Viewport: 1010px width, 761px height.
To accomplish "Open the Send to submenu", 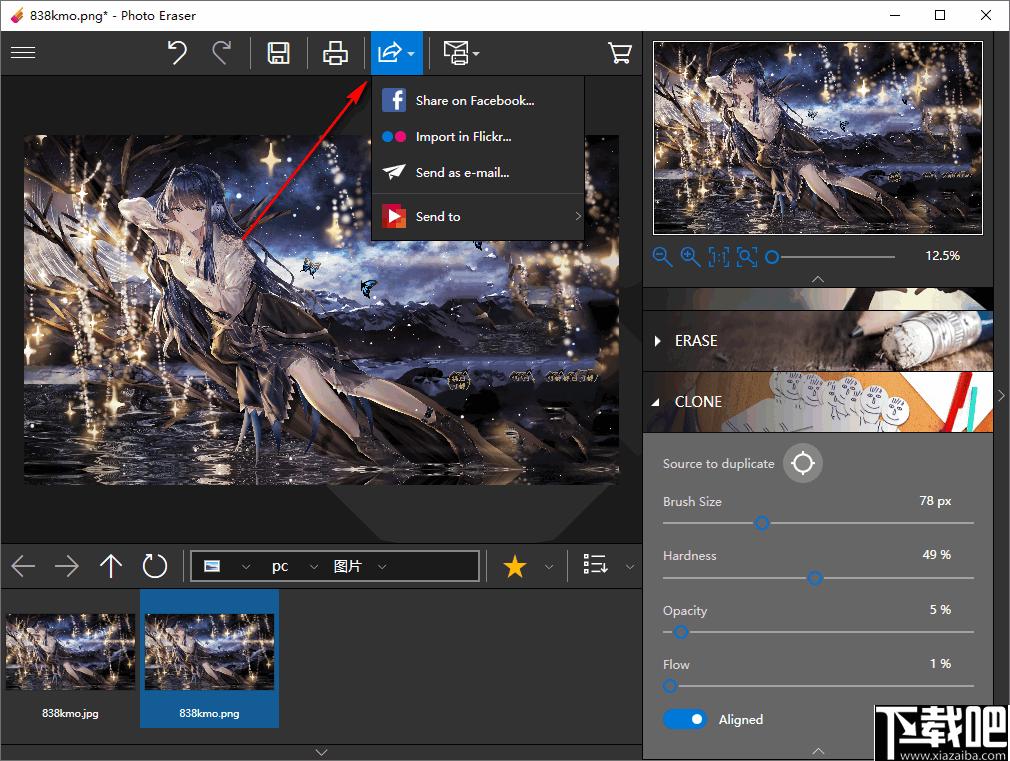I will coord(478,217).
